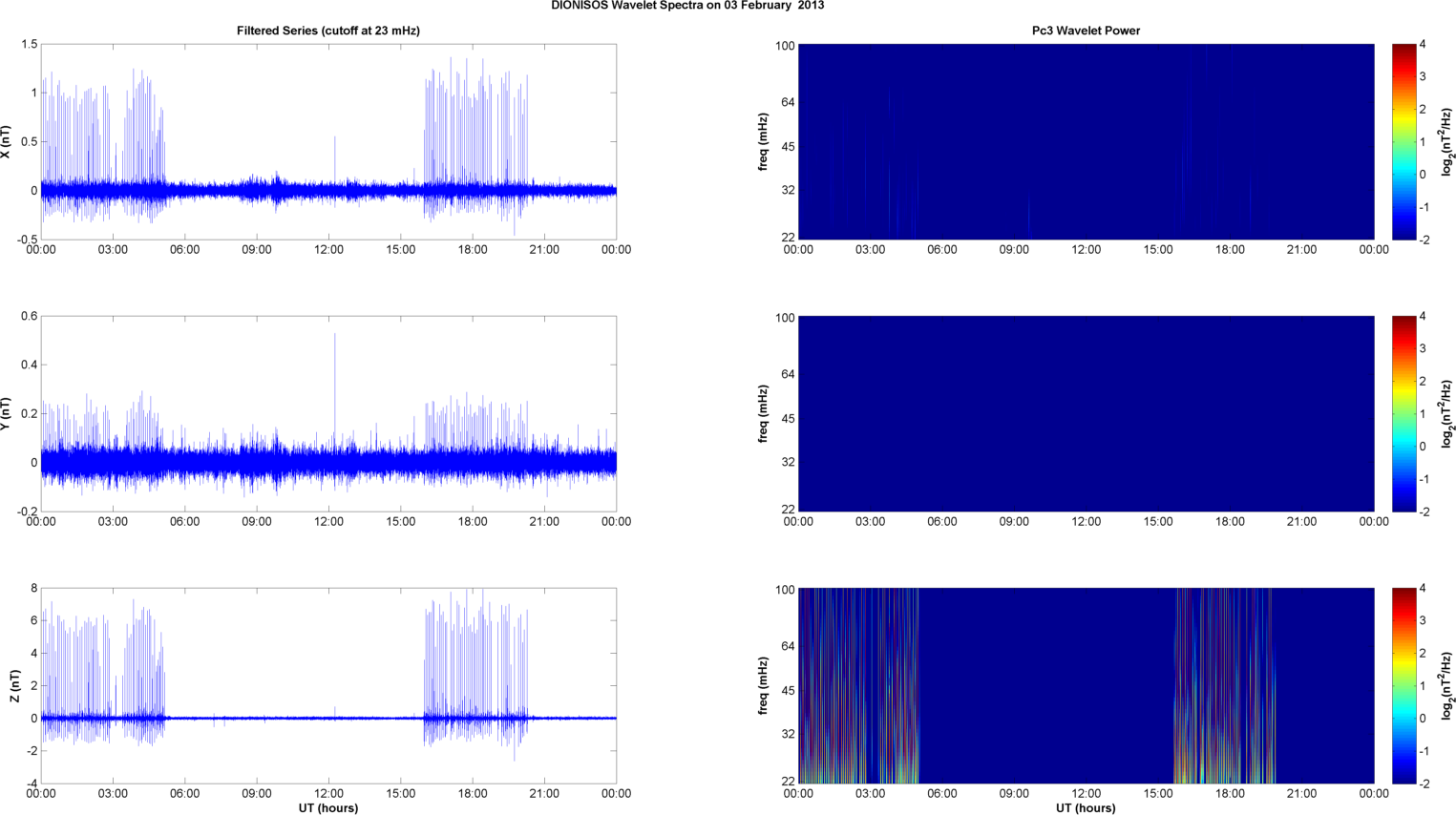The image size is (1456, 815).
Task: Select the 'Filtered Series (cutoff at 23 mHz)' heading
Action: click(328, 31)
